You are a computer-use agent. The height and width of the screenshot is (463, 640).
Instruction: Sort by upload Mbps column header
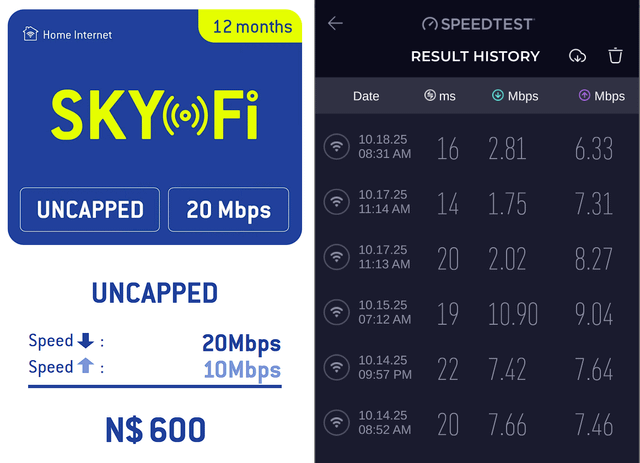click(600, 96)
